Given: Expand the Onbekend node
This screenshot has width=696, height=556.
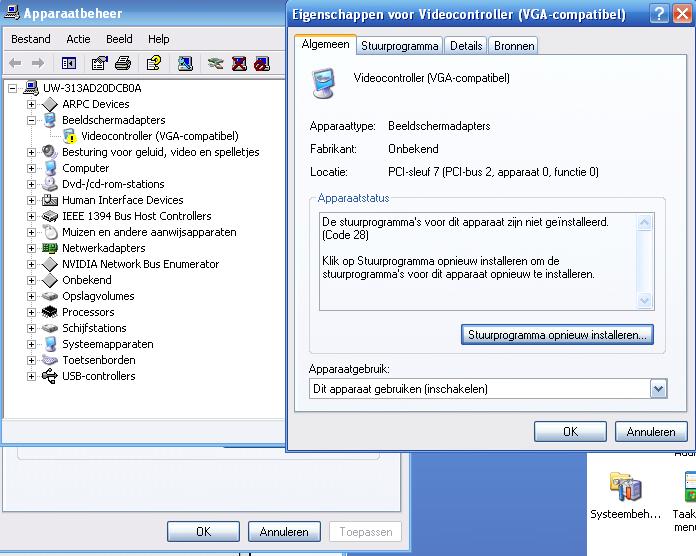Looking at the screenshot, I should (31, 280).
